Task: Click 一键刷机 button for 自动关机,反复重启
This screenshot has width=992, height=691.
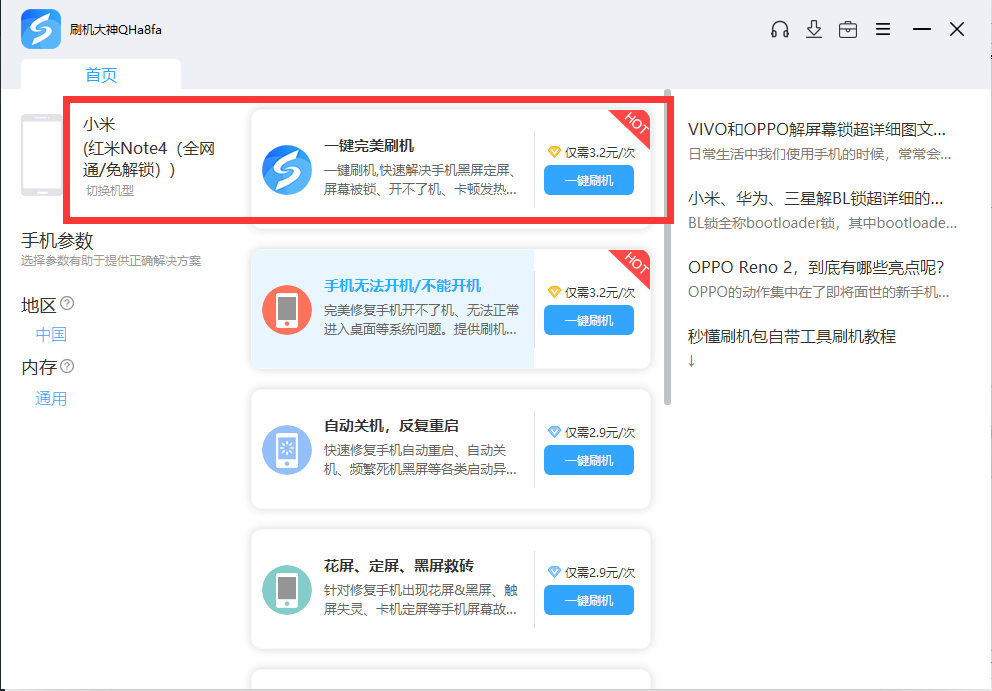Action: point(588,460)
